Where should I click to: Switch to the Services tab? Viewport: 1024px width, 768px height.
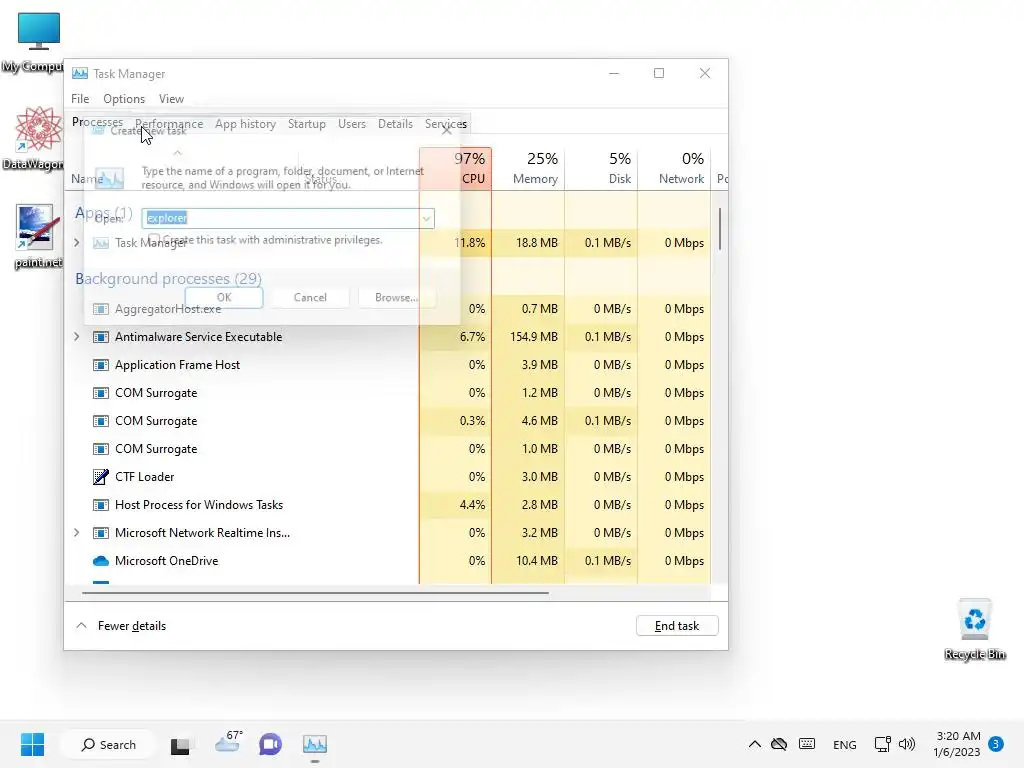tap(445, 123)
